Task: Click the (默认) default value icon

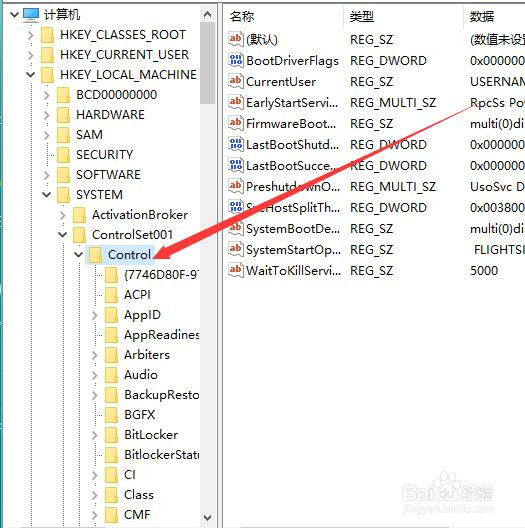Action: coord(235,39)
